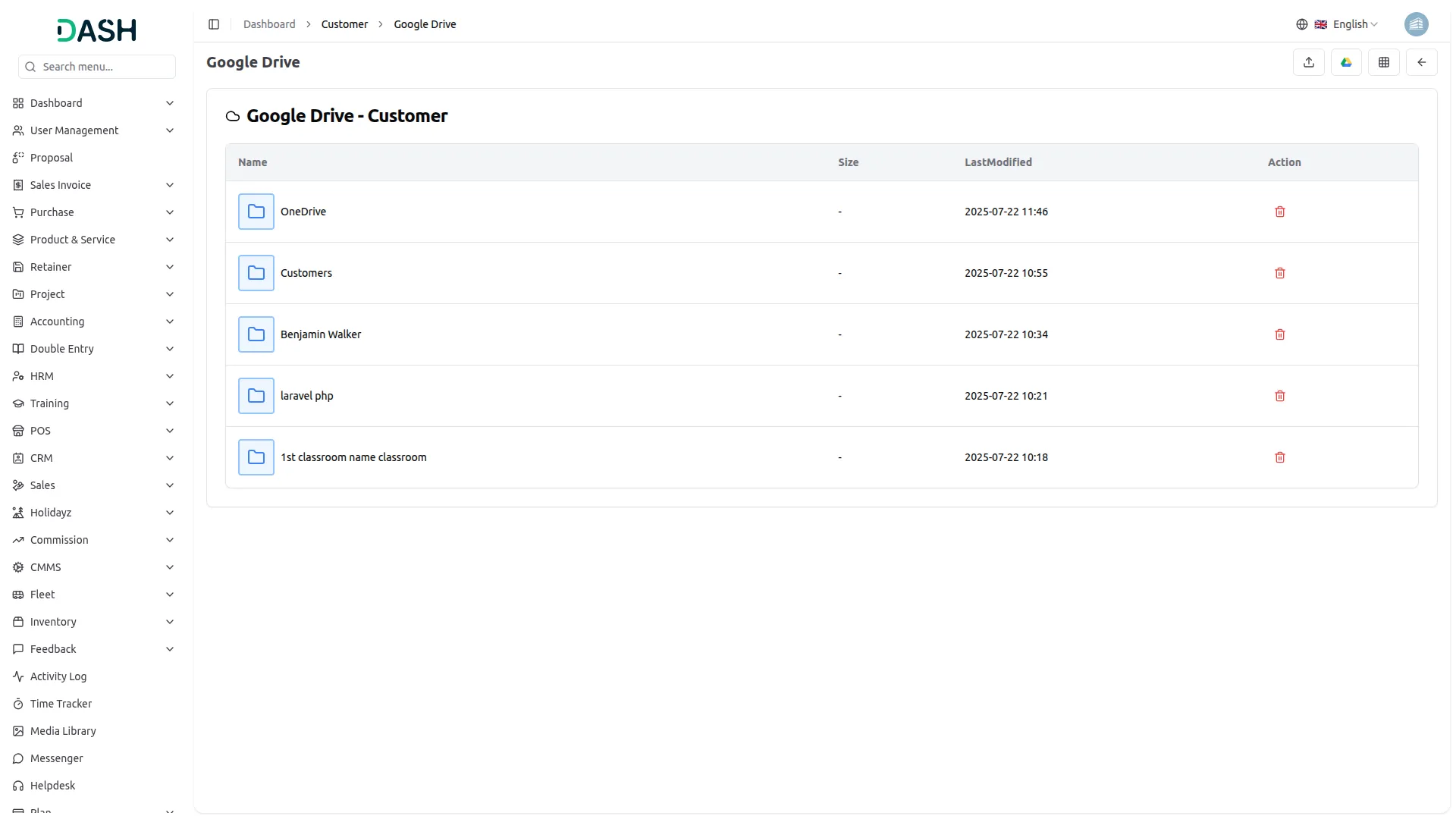Viewport: 1456px width, 819px height.
Task: Open Activity Log from sidebar
Action: [58, 676]
